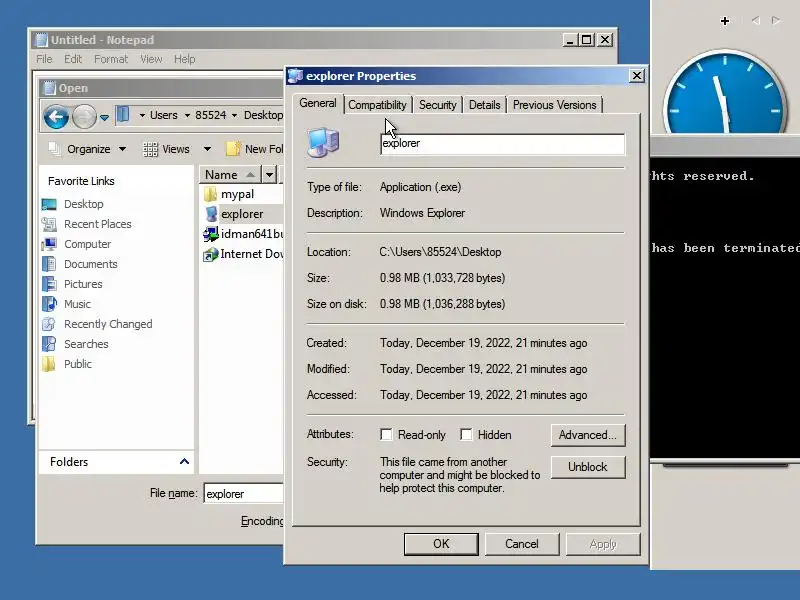Click the New Folder icon
The image size is (800, 600).
[233, 149]
